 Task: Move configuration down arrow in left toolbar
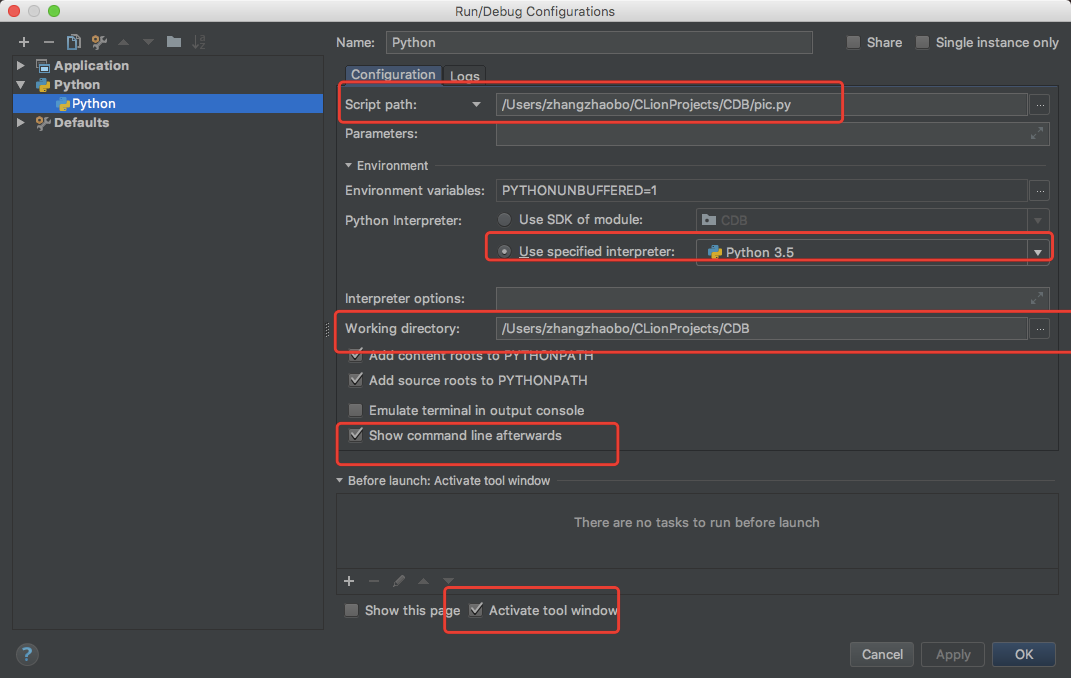[x=148, y=42]
